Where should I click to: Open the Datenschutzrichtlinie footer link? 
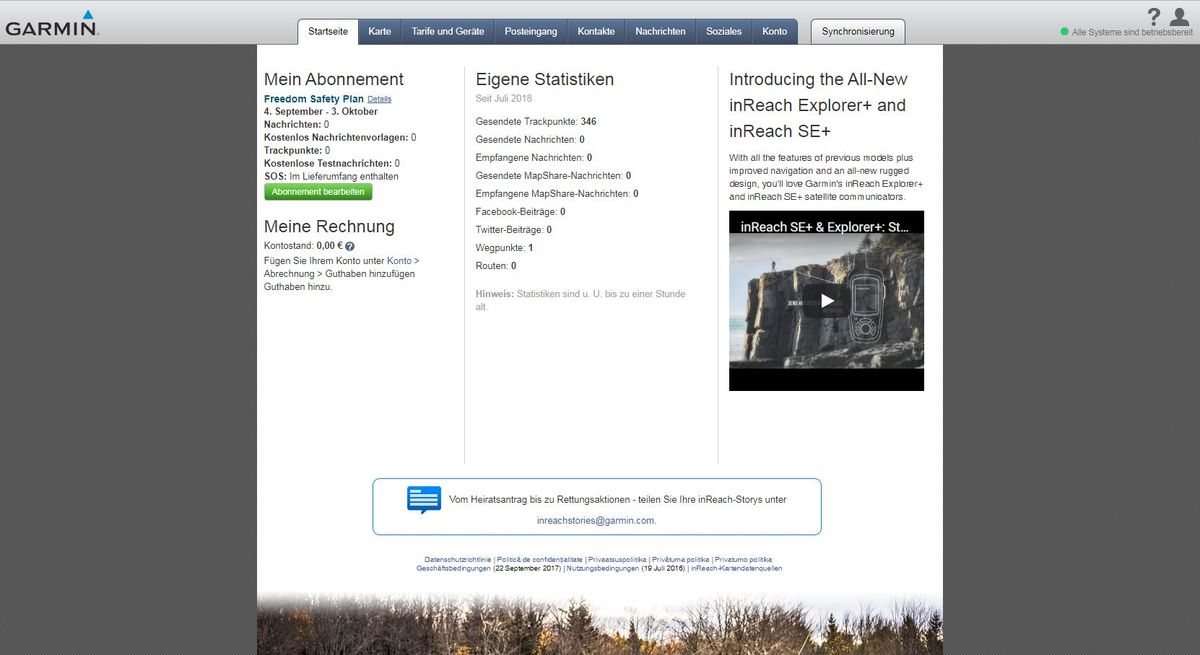tap(458, 559)
